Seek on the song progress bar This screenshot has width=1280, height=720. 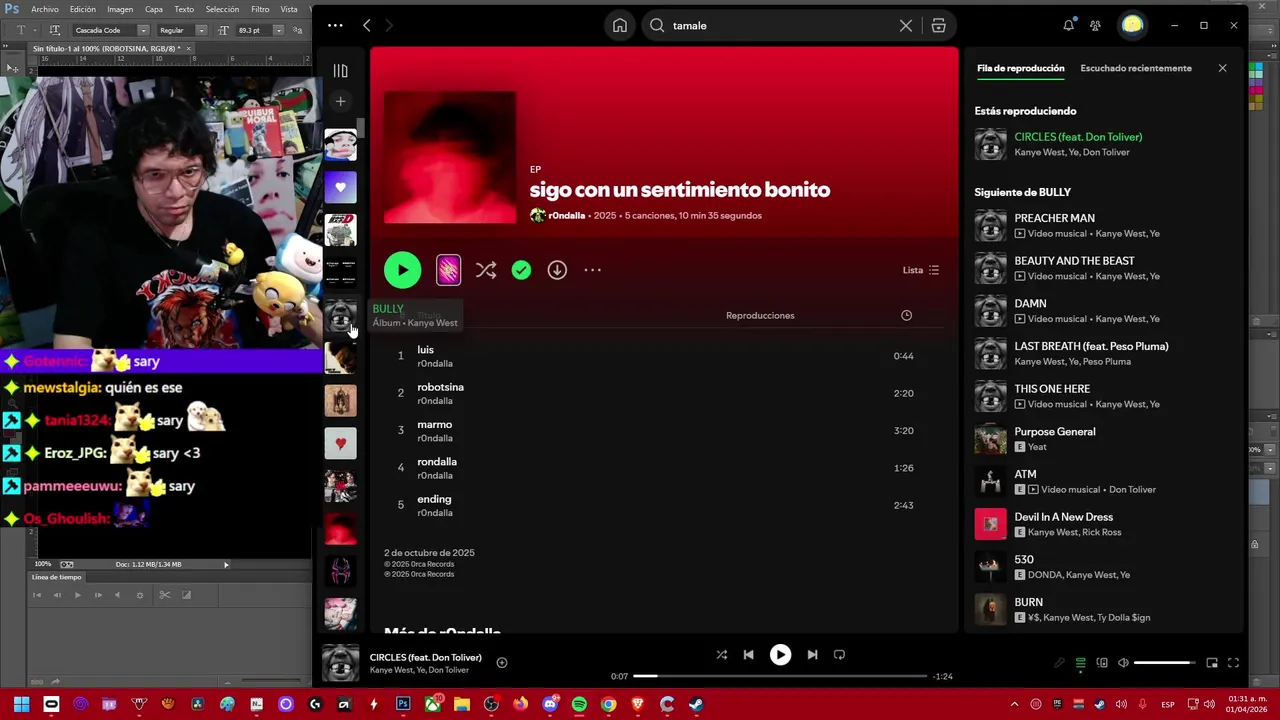pos(780,676)
